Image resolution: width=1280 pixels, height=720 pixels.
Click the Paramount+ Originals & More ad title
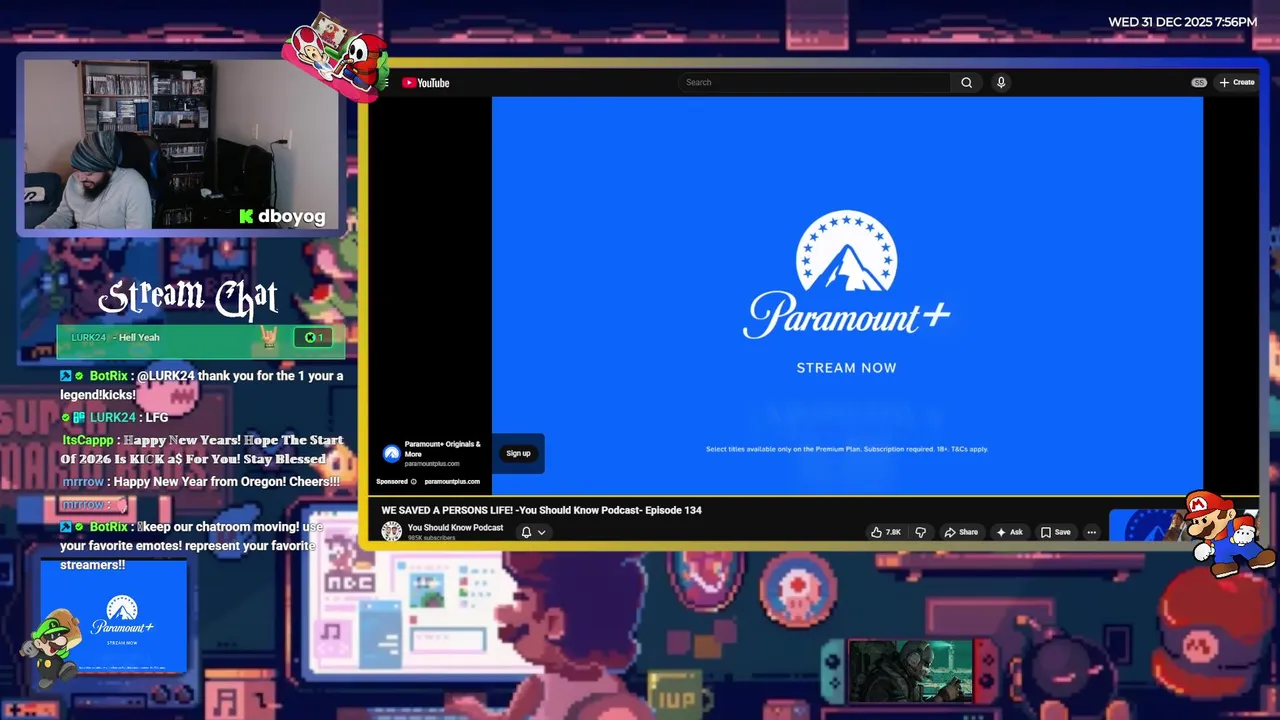coord(442,449)
